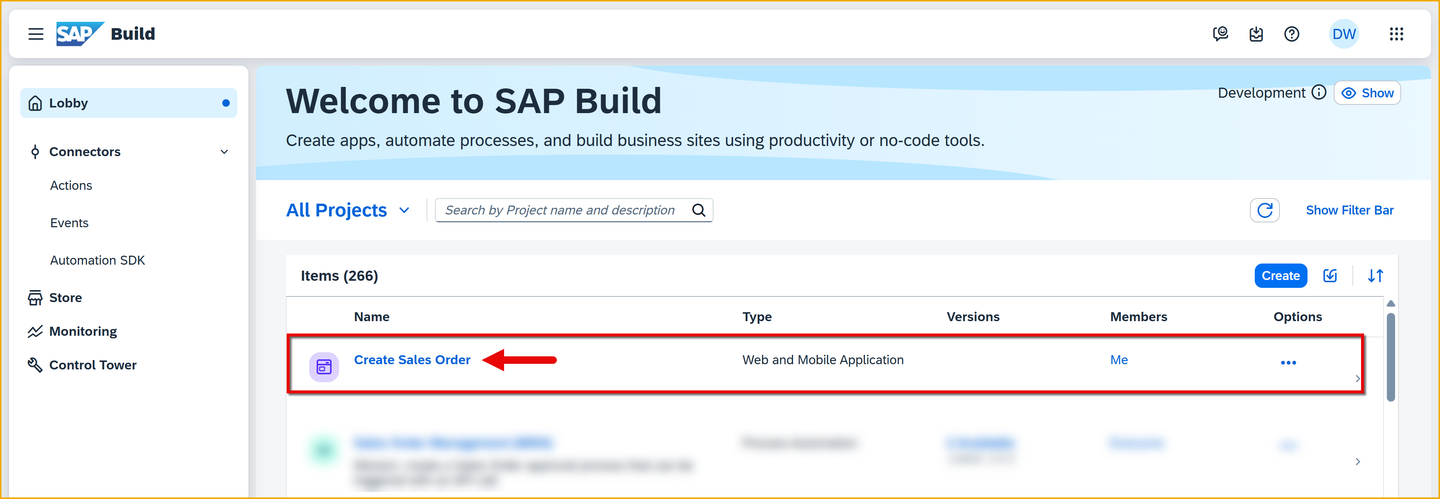Open the Create Sales Order project
Viewport: 1440px width, 499px height.
coord(412,360)
